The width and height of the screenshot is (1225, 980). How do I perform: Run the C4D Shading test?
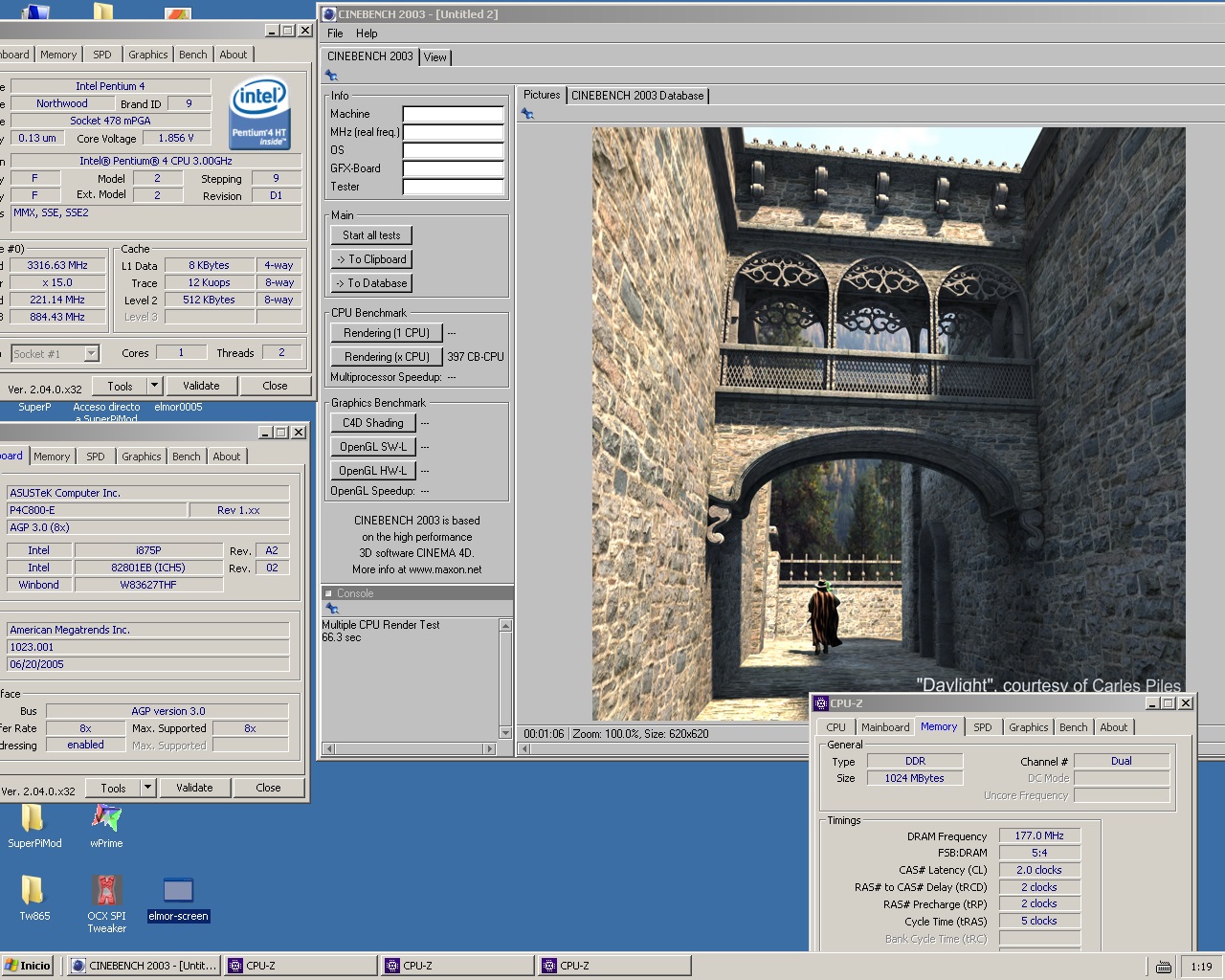point(373,423)
